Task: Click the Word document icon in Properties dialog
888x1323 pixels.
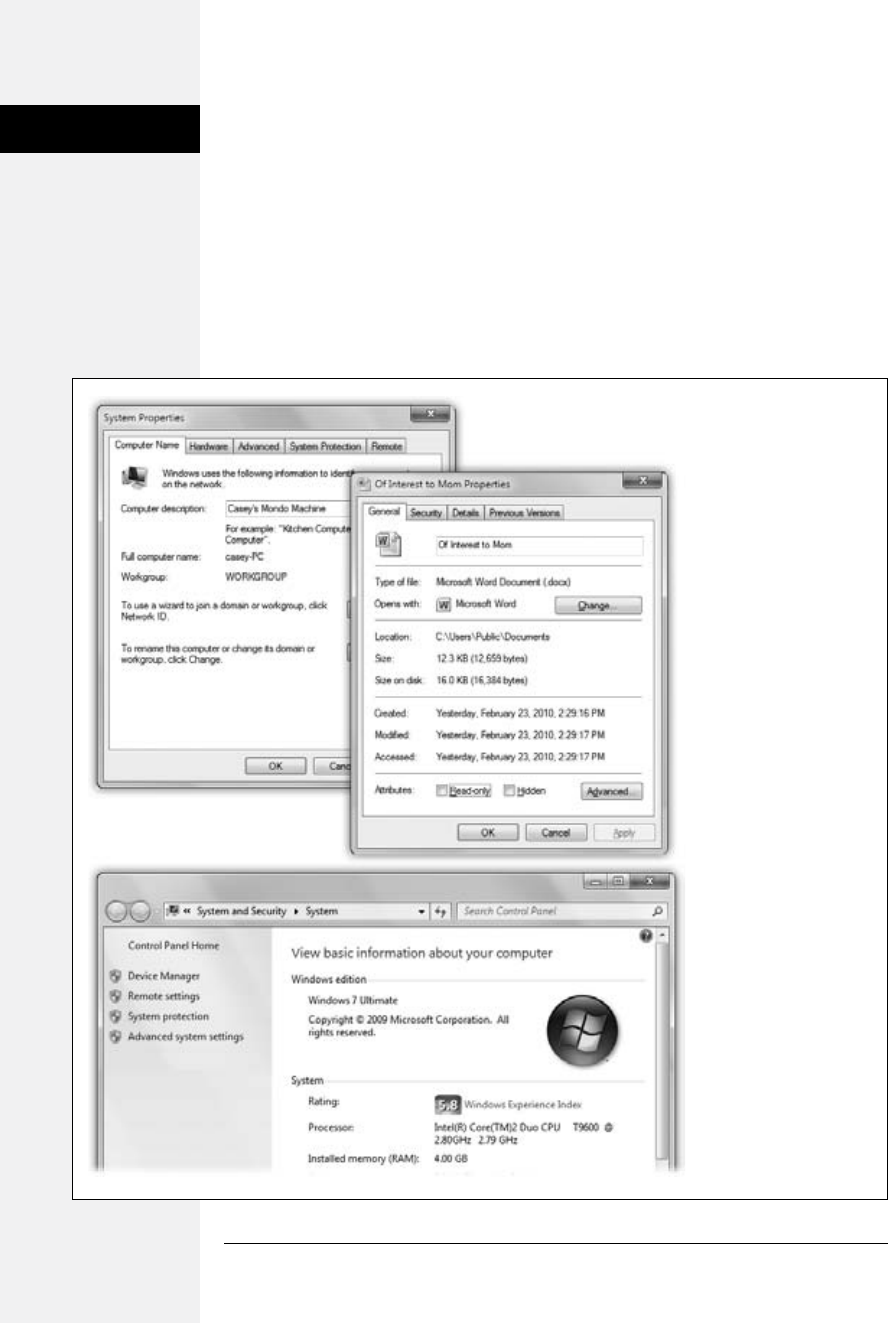Action: [386, 545]
